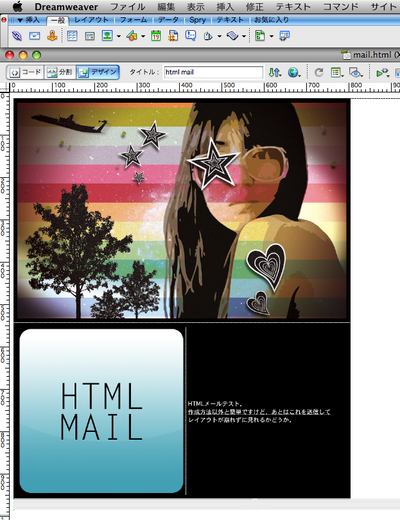
Task: Click the Refresh Design View icon
Action: pyautogui.click(x=319, y=72)
